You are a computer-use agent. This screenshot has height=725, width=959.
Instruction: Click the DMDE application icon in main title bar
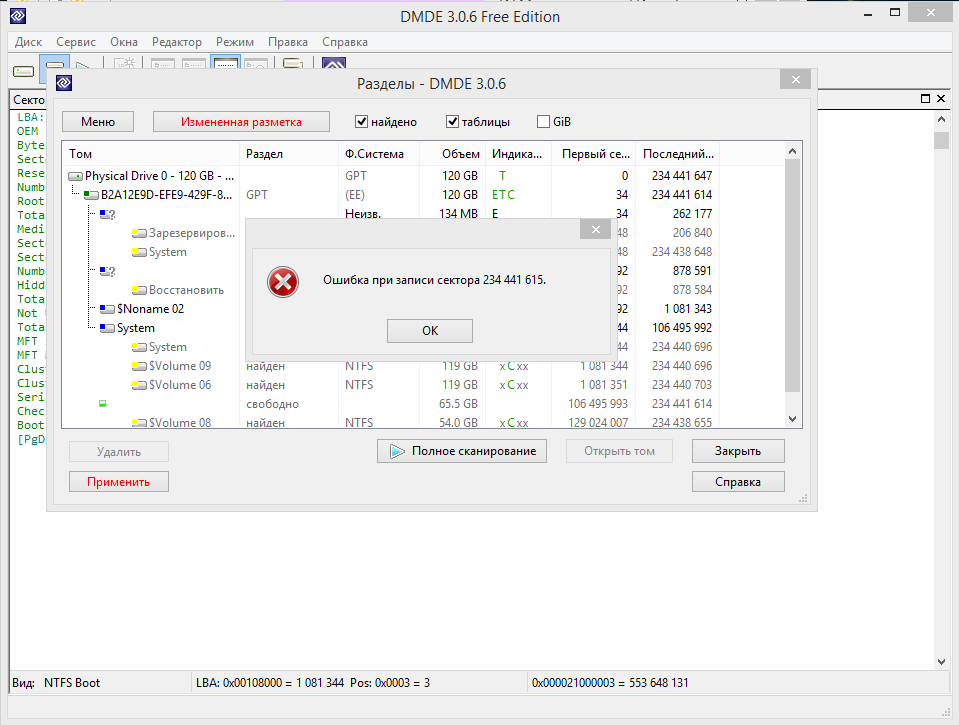(x=18, y=16)
